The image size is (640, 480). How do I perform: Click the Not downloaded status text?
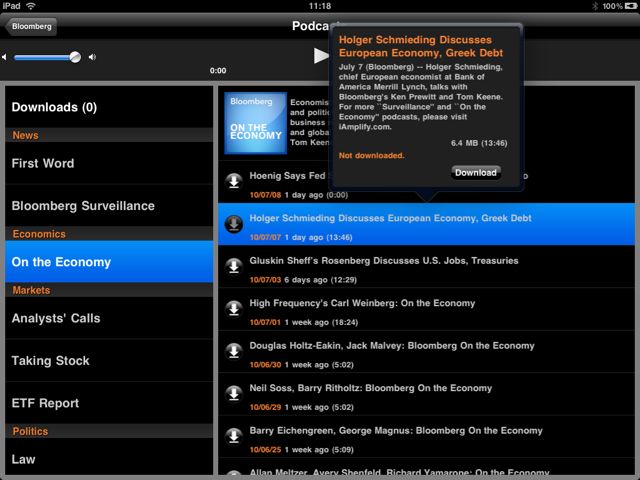pos(371,156)
